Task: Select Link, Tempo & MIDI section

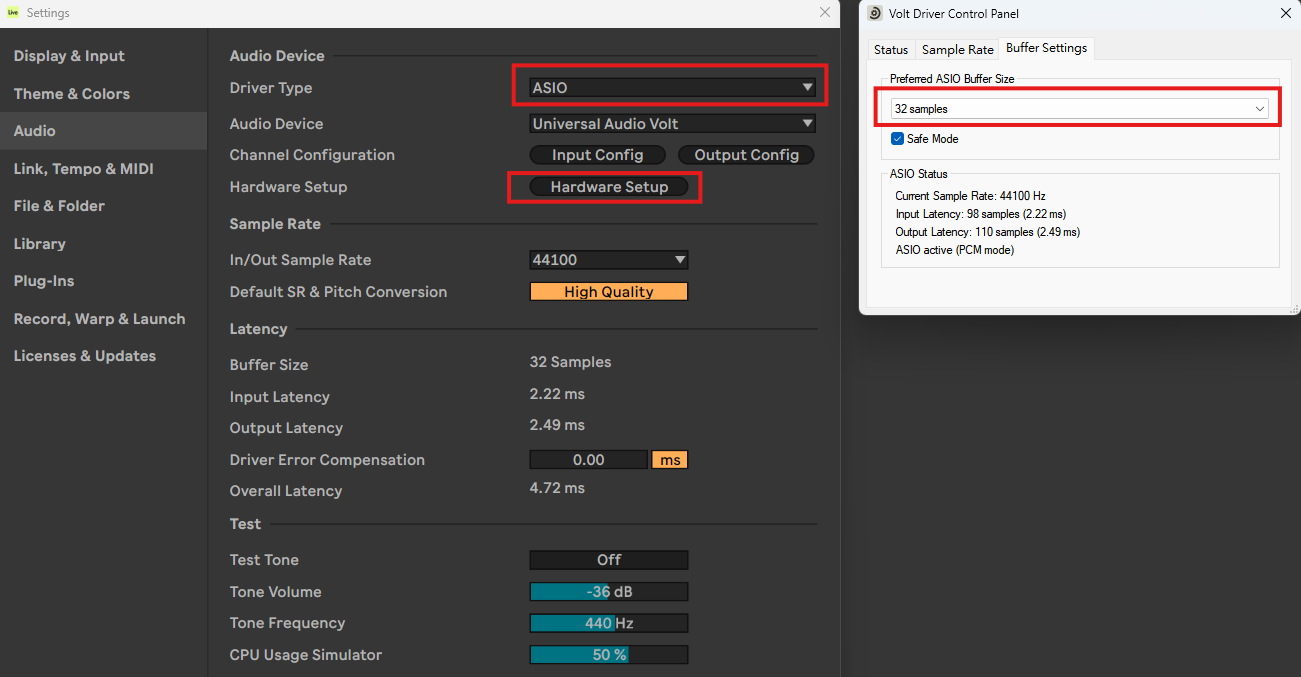Action: coord(83,169)
